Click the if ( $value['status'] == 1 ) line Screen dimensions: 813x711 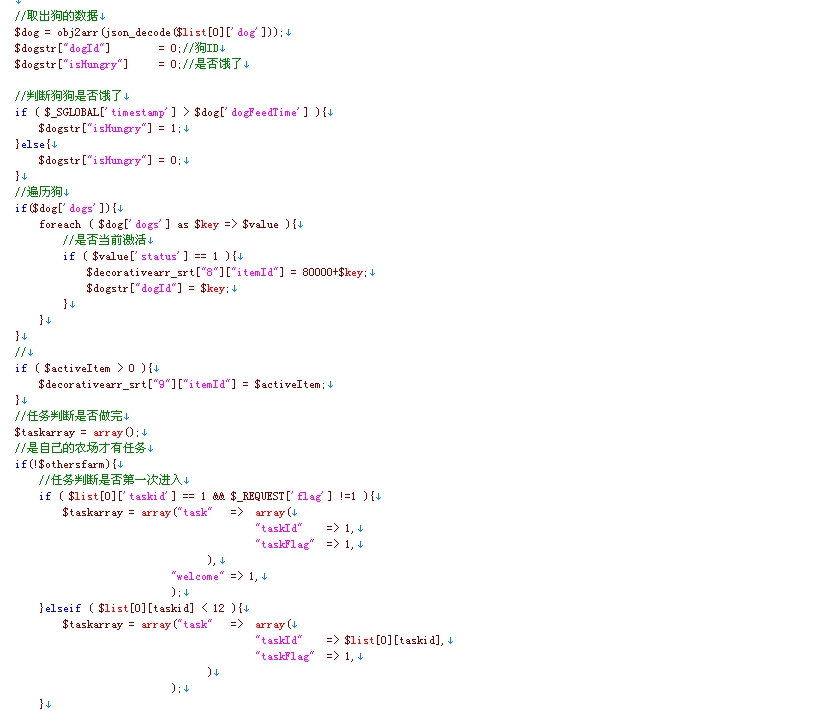153,256
